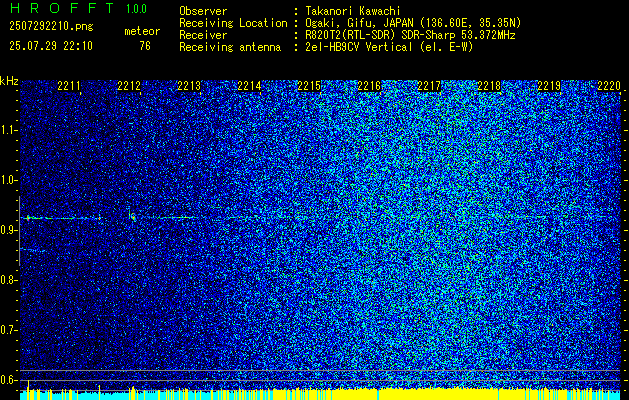Image resolution: width=629 pixels, height=400 pixels.
Task: Click time marker 2214
Action: pyautogui.click(x=249, y=86)
